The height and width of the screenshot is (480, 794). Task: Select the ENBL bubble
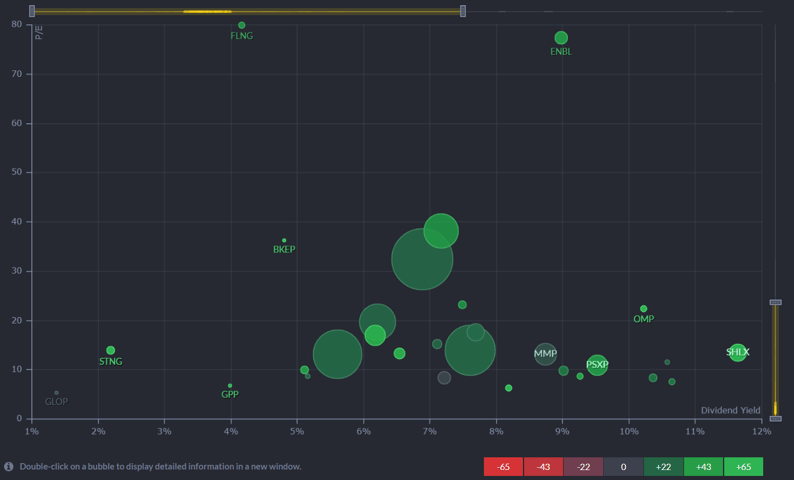pos(561,38)
